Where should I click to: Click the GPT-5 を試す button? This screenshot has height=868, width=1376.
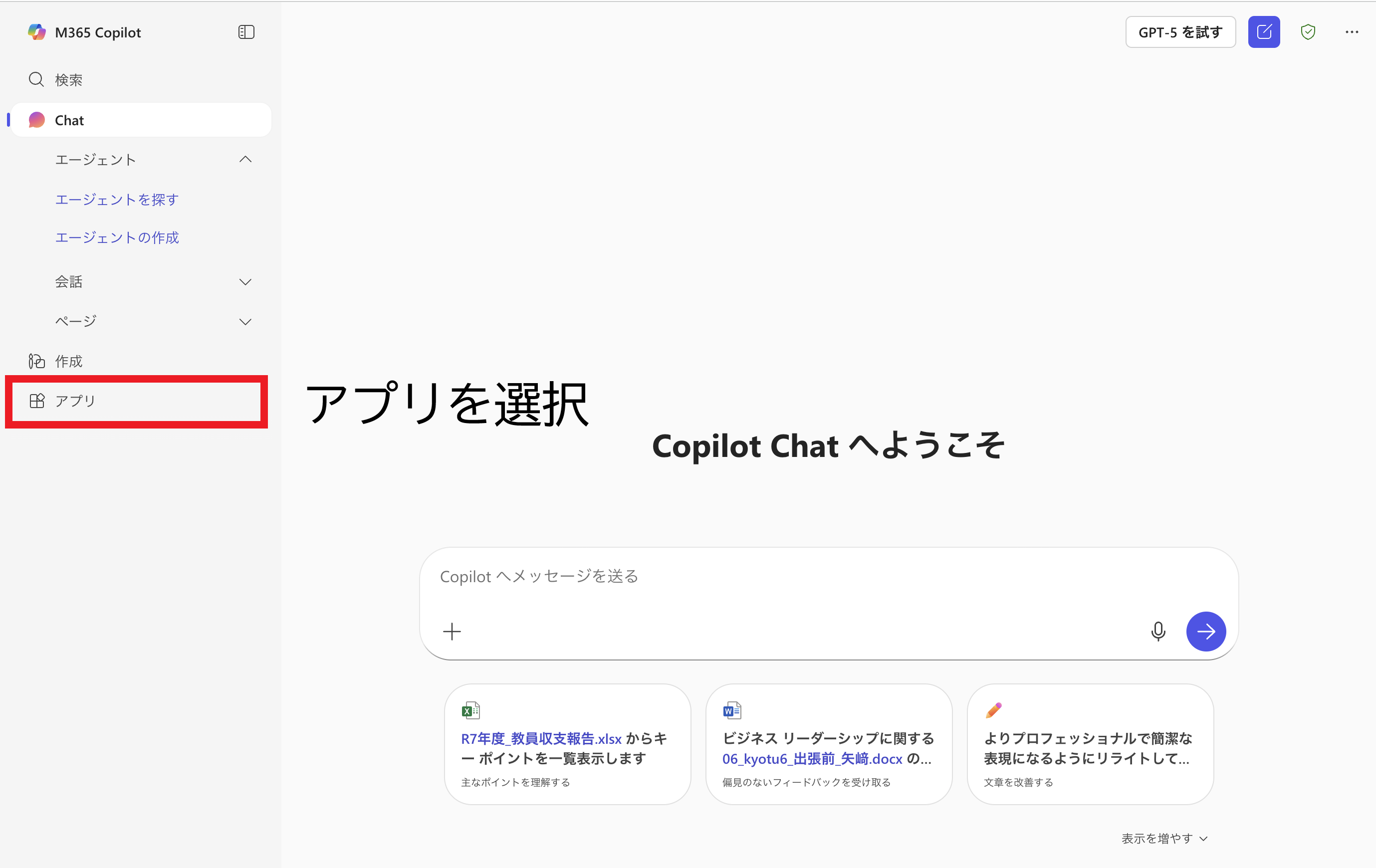pyautogui.click(x=1180, y=32)
